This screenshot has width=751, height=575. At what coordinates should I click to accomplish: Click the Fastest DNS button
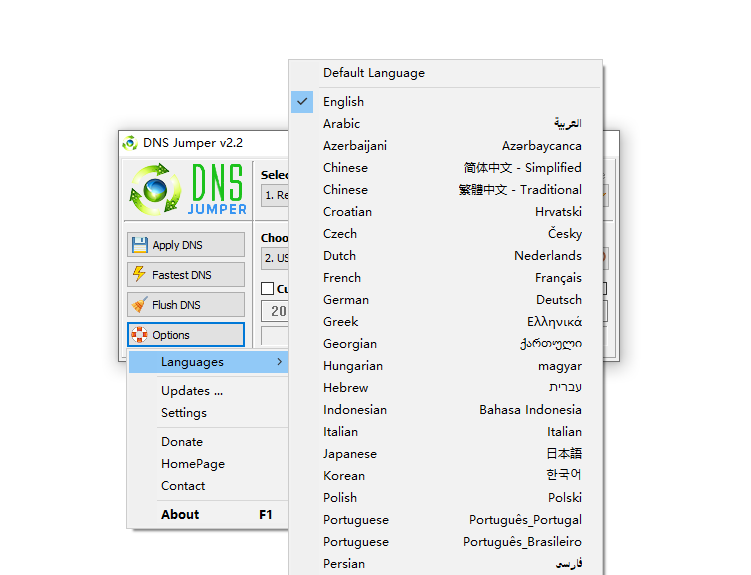[186, 274]
